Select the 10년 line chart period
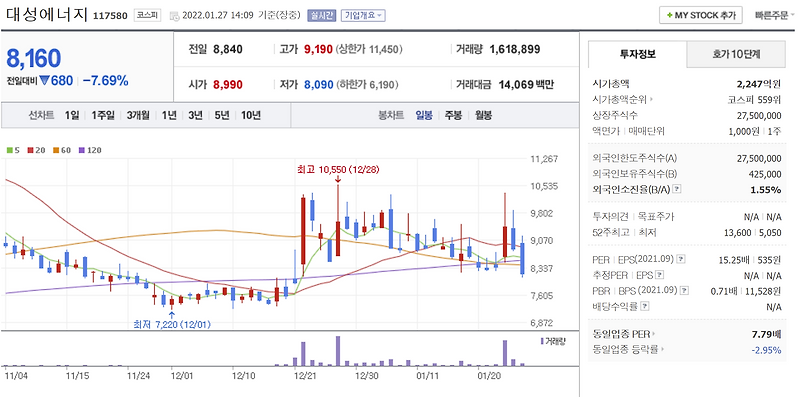This screenshot has height=397, width=800. [251, 115]
